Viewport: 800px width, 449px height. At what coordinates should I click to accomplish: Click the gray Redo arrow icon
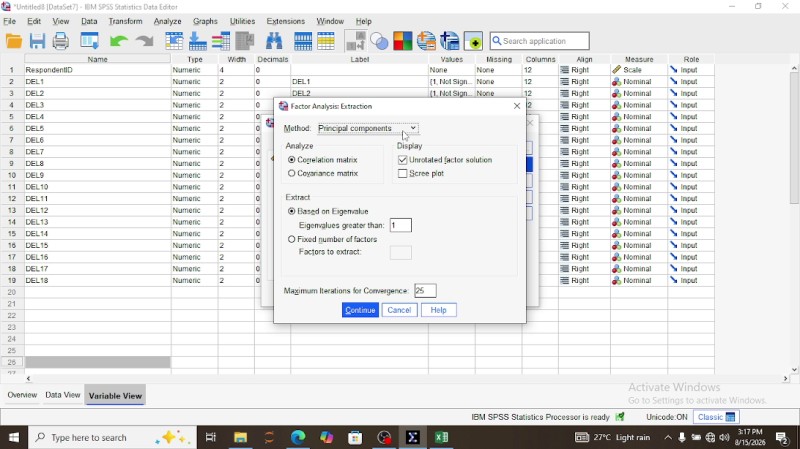click(145, 41)
